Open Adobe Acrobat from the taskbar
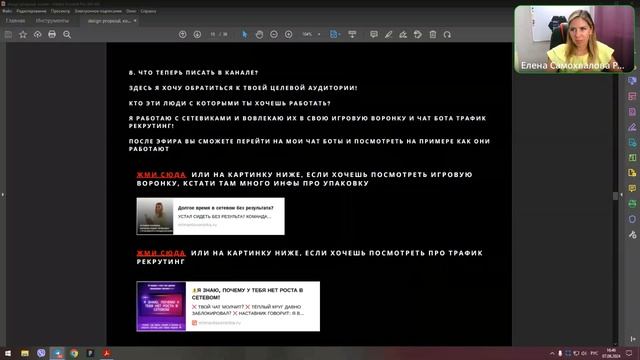This screenshot has height=360, width=640. [x=107, y=353]
